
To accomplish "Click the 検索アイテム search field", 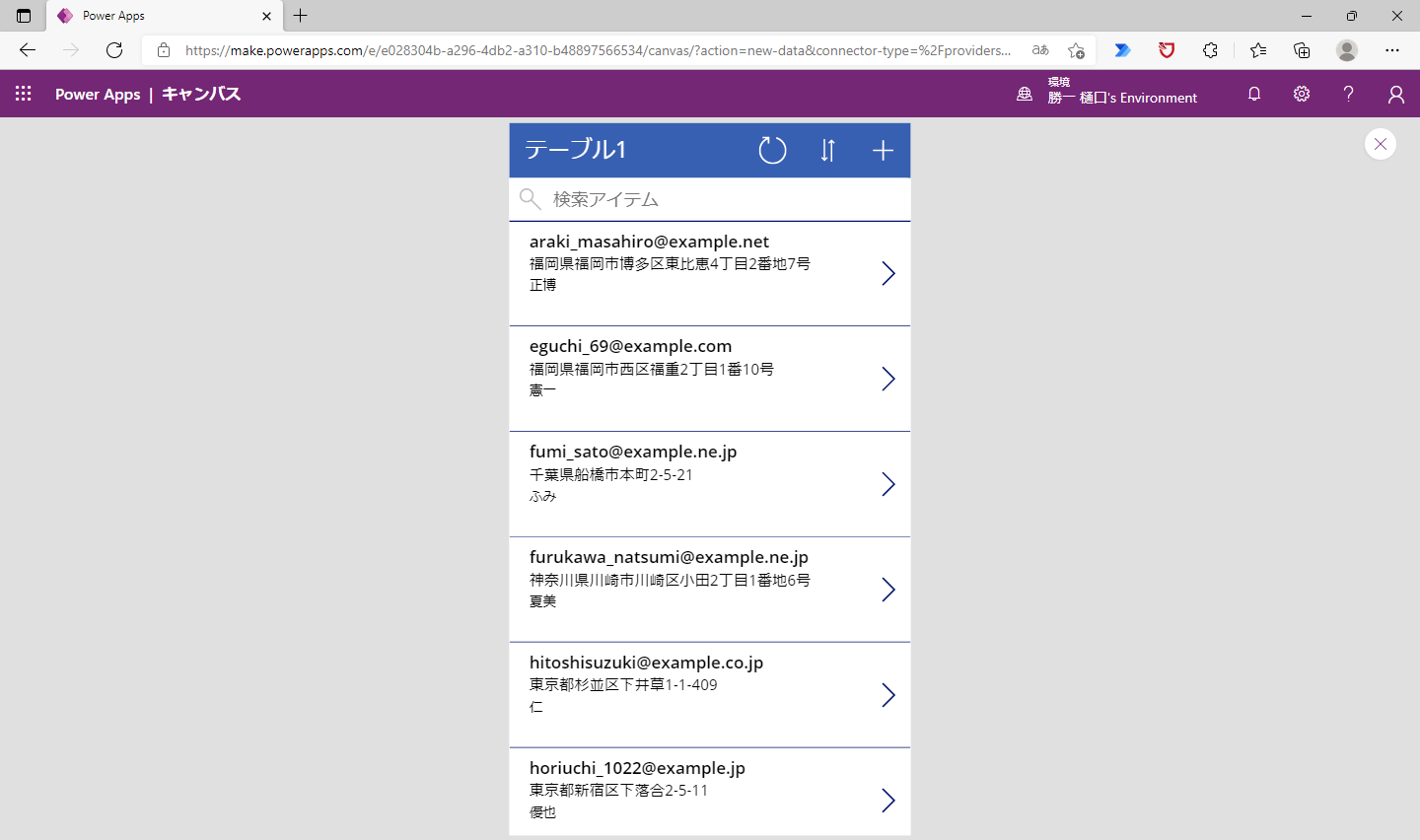I will pyautogui.click(x=710, y=199).
